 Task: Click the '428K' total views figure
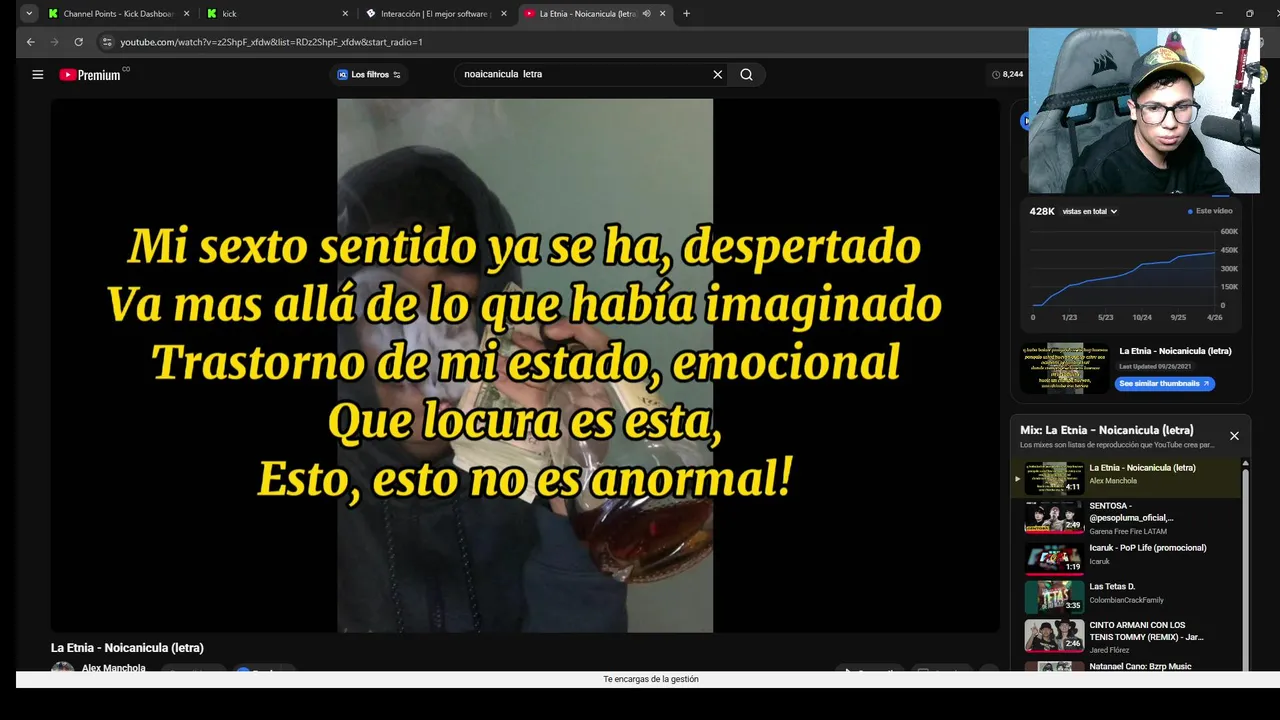pos(1042,211)
